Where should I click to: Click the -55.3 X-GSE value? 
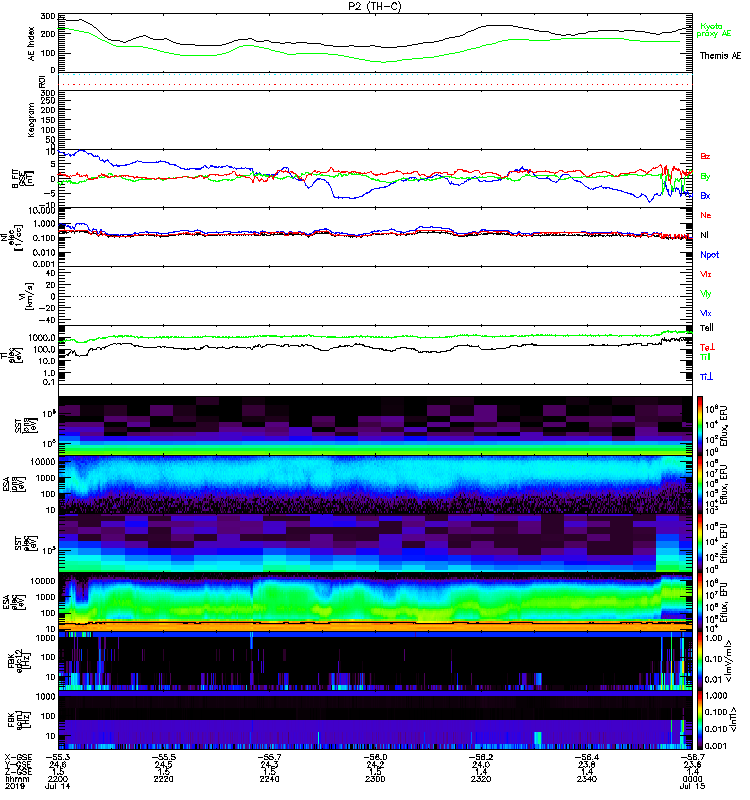click(x=59, y=757)
